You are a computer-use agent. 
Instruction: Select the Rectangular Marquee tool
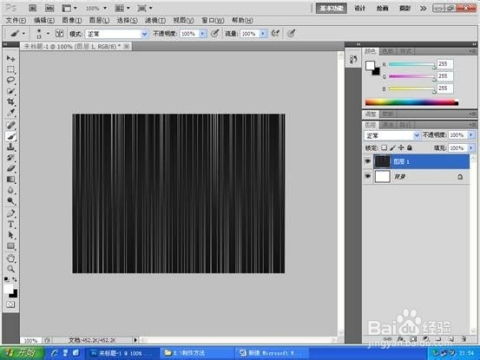[11, 70]
